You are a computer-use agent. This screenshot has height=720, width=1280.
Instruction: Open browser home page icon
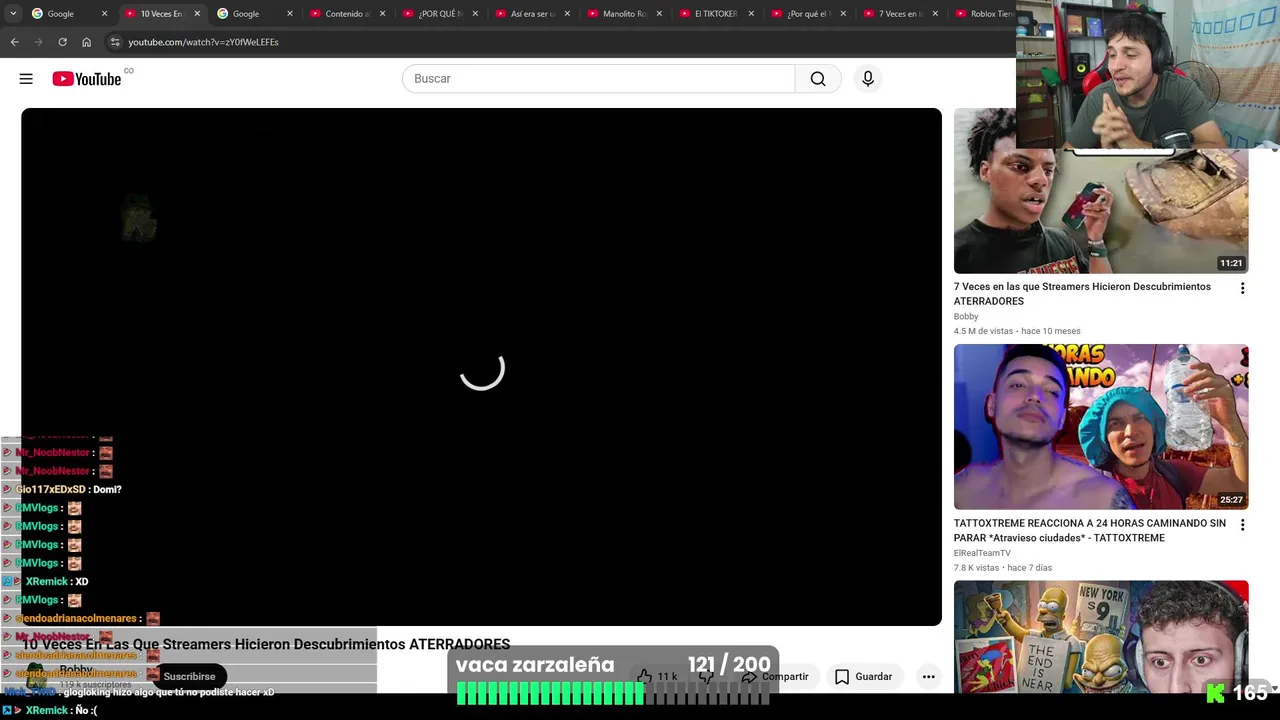click(x=86, y=42)
